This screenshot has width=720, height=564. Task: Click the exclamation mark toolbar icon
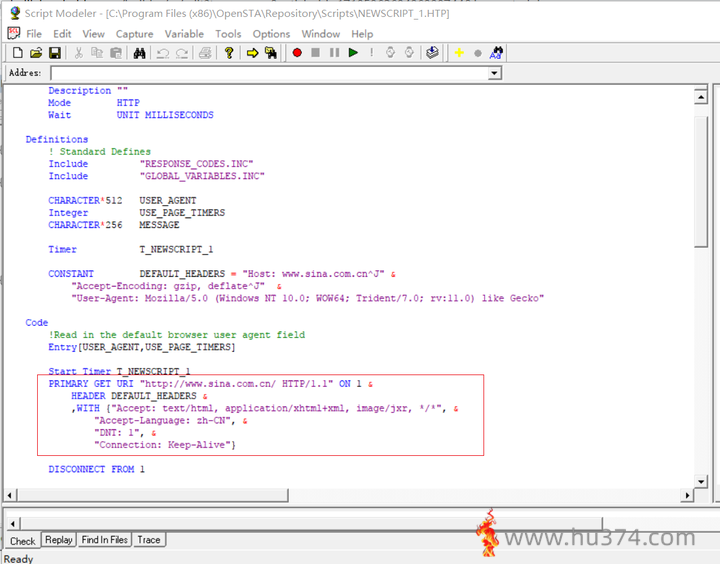pyautogui.click(x=371, y=53)
